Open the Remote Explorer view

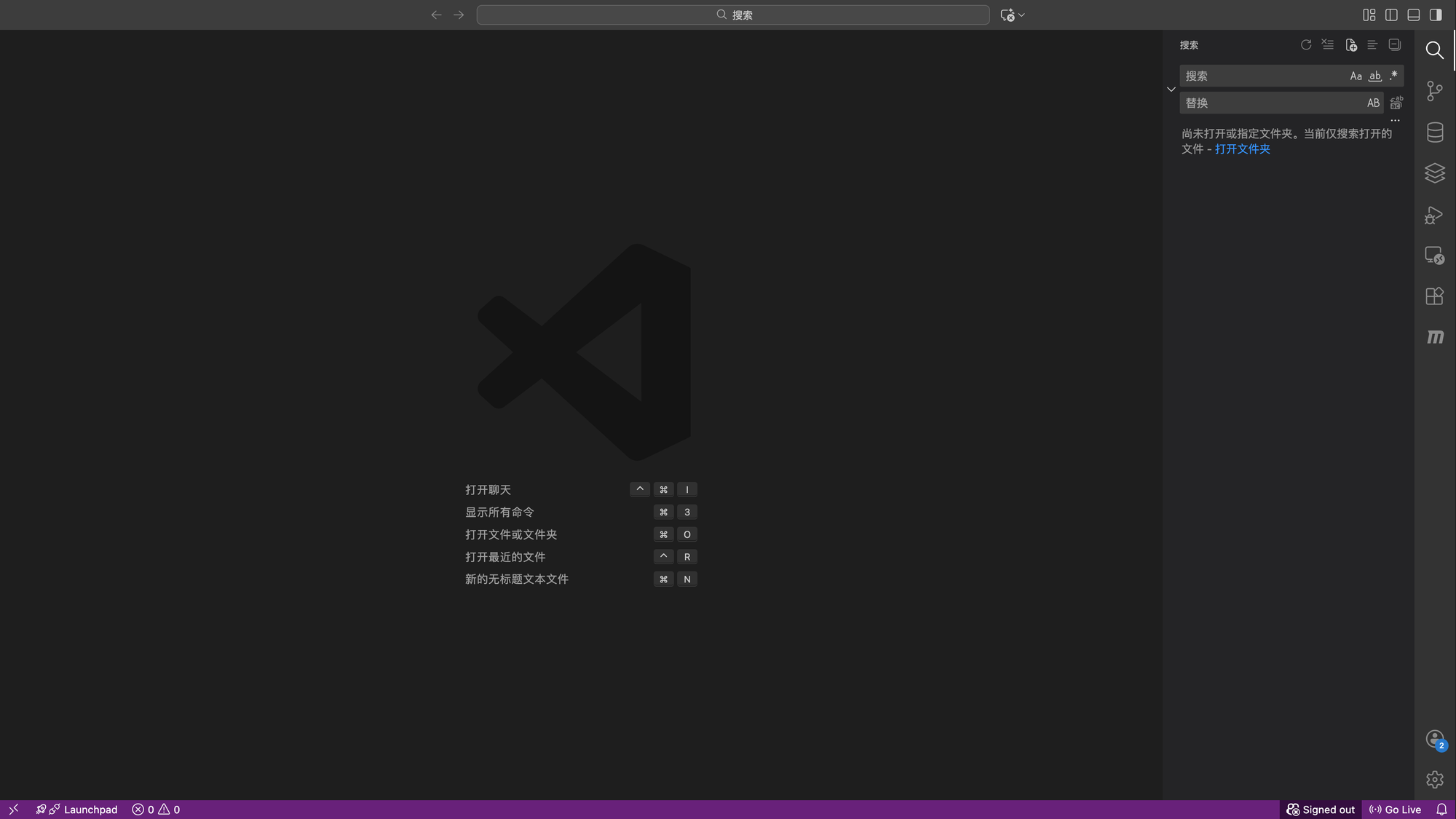coord(1434,256)
